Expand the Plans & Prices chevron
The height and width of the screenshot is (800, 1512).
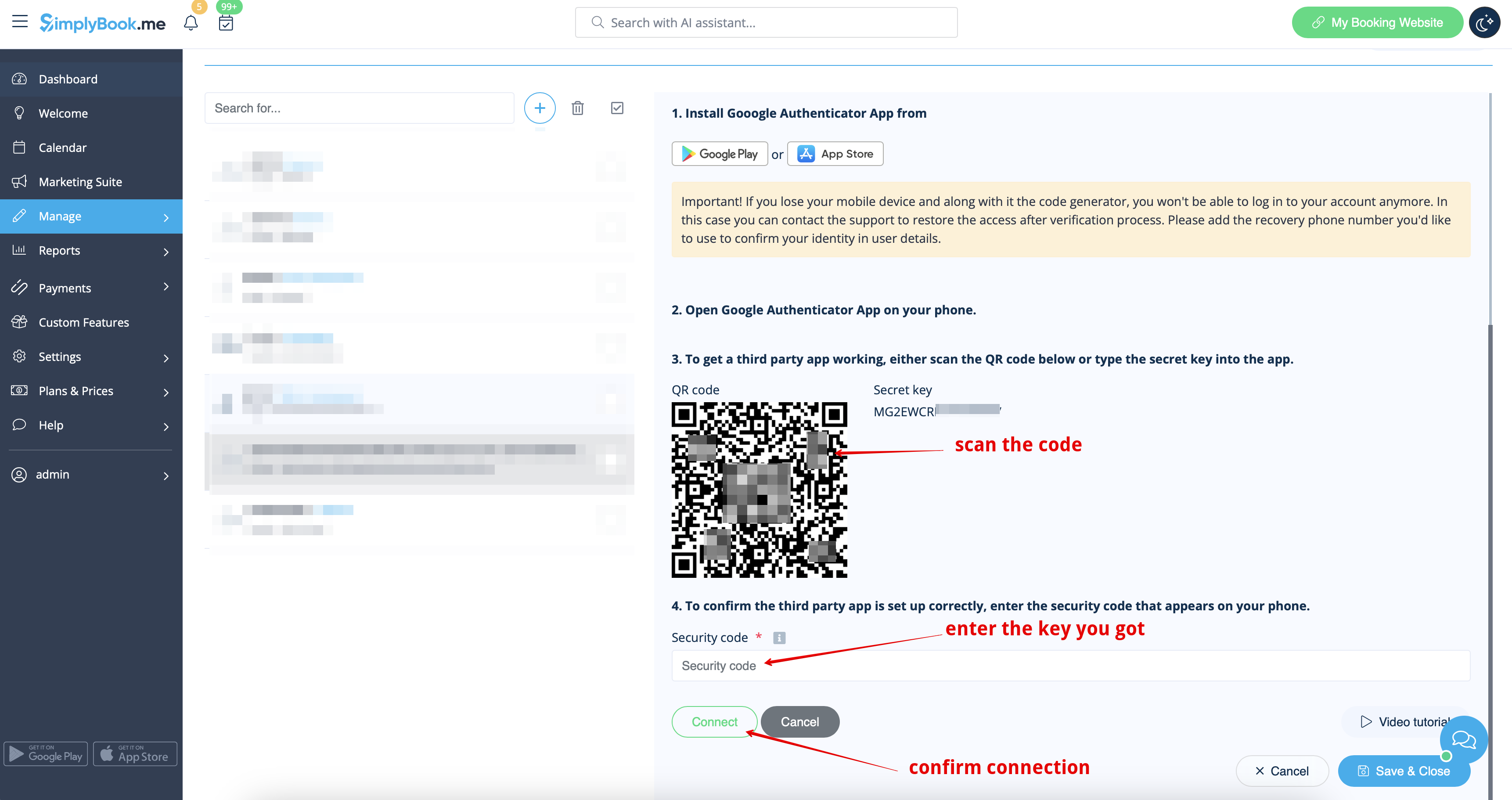pos(166,392)
